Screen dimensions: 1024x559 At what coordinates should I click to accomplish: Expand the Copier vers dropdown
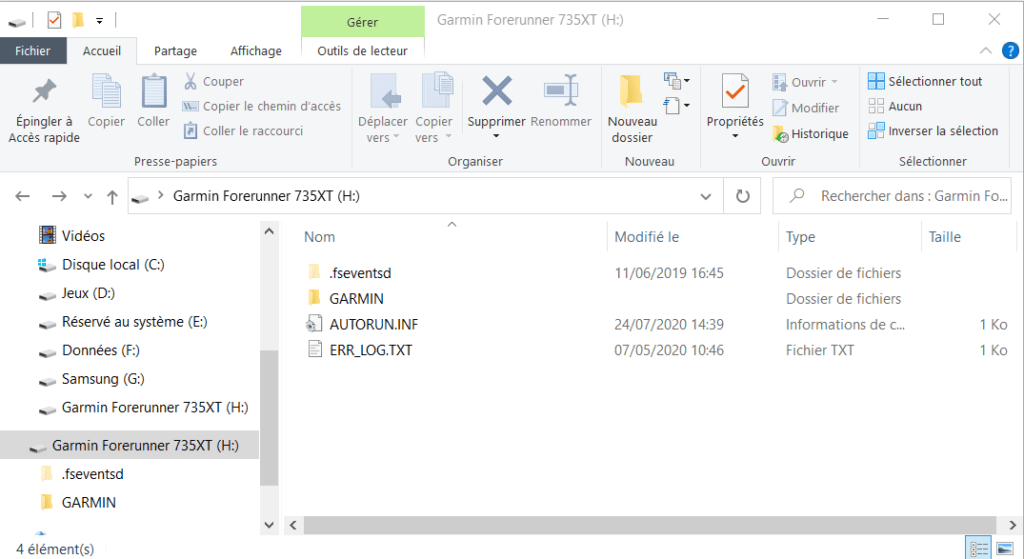[x=434, y=138]
